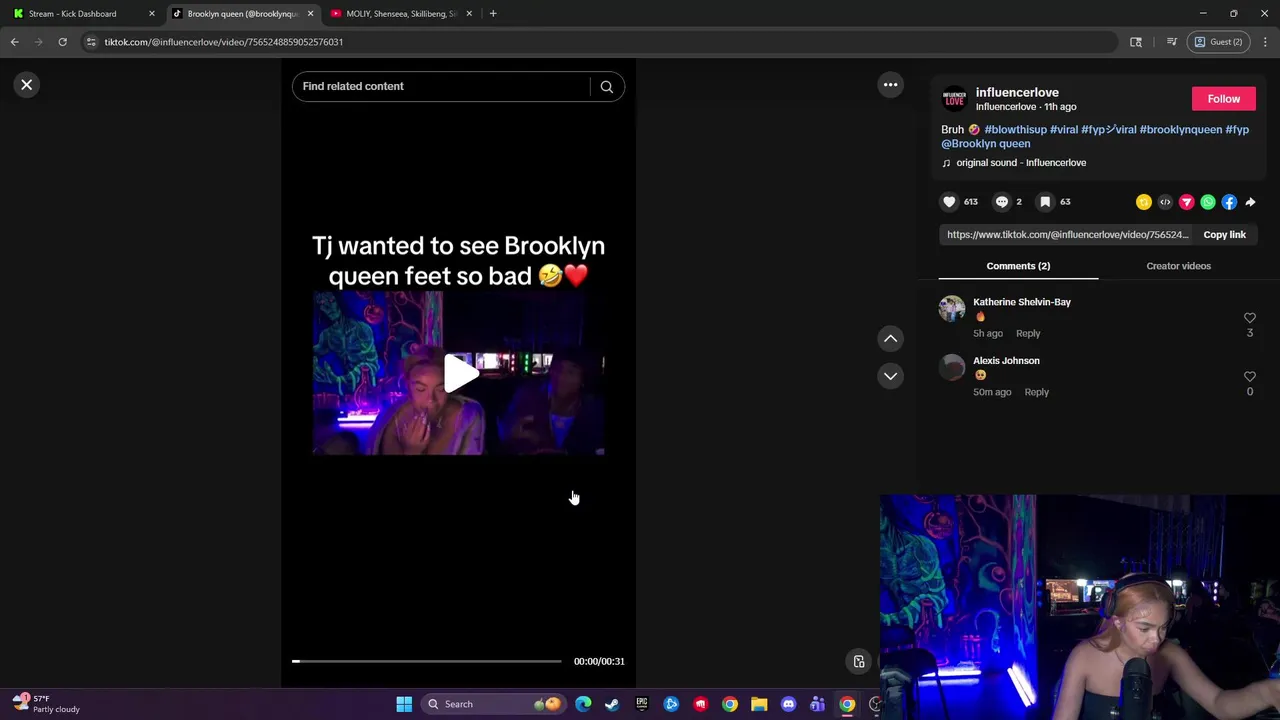This screenshot has width=1280, height=720.
Task: Repost the video using yellow repost icon
Action: 1144,202
